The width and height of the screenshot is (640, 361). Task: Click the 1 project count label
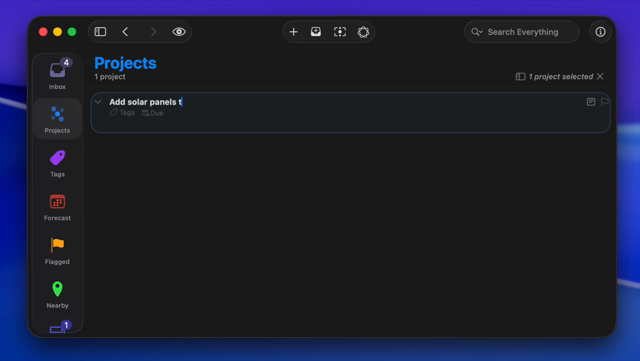pos(110,77)
